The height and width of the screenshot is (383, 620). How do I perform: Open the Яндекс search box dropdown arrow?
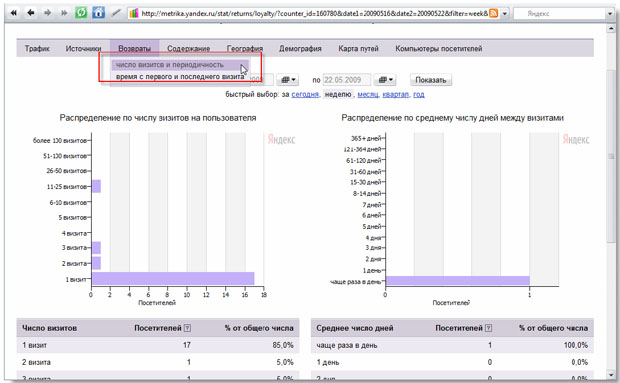(609, 13)
